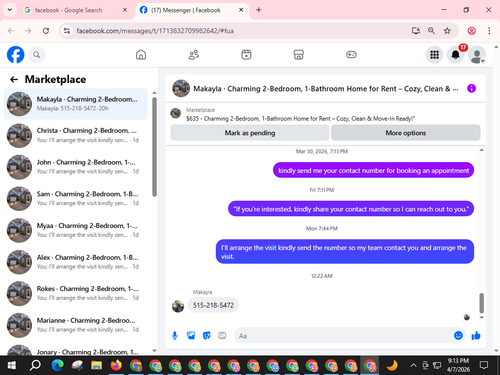
Task: Open Sam conversation in list
Action: (75, 198)
